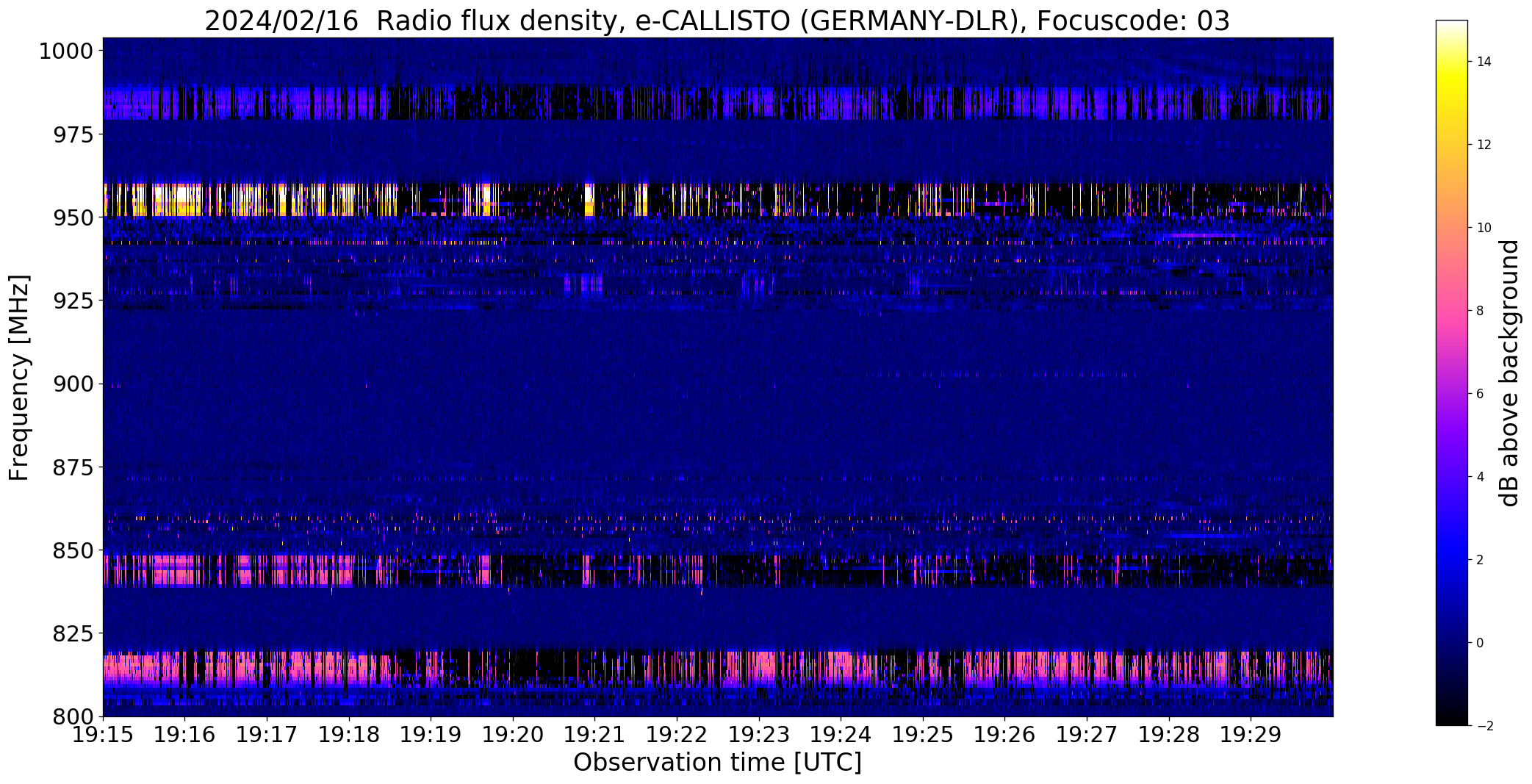Click the colorbar tick label 0
The height and width of the screenshot is (784, 1532).
click(1480, 643)
